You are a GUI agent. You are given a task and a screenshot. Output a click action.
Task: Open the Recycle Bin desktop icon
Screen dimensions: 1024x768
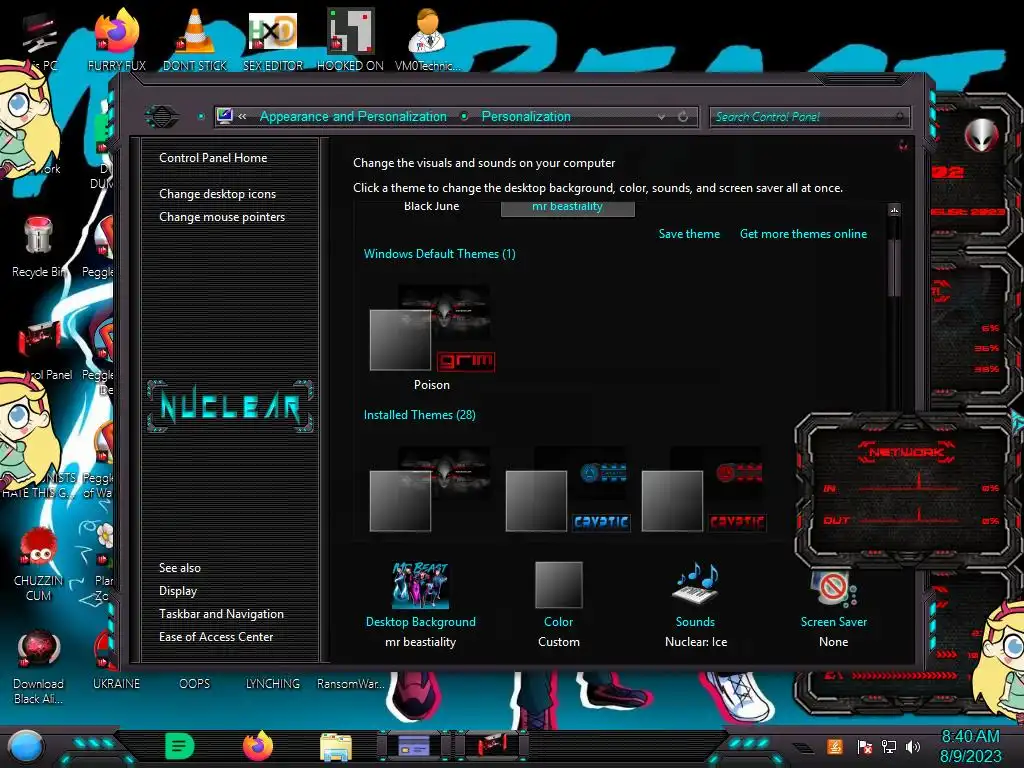coord(39,247)
